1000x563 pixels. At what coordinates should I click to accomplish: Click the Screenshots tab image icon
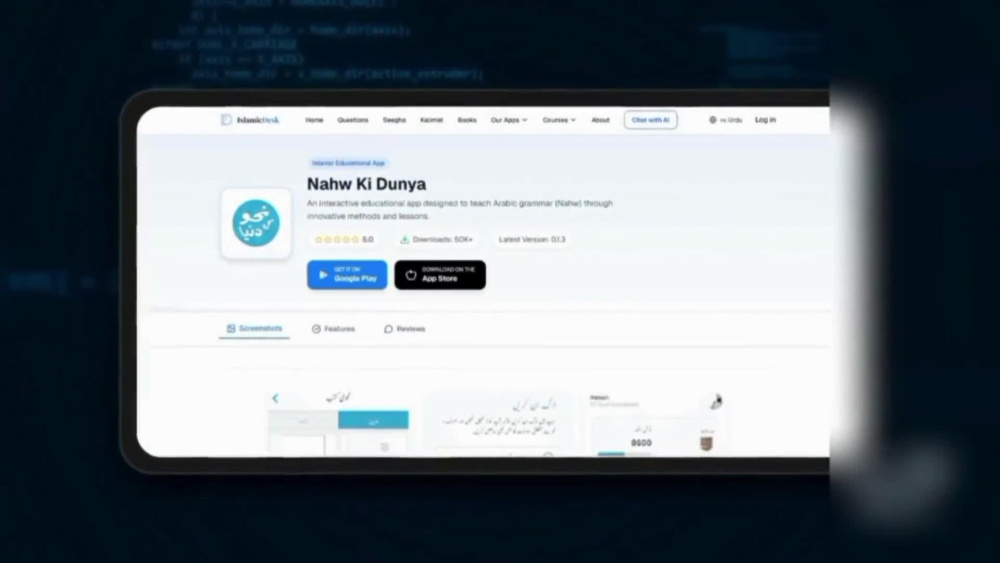231,328
